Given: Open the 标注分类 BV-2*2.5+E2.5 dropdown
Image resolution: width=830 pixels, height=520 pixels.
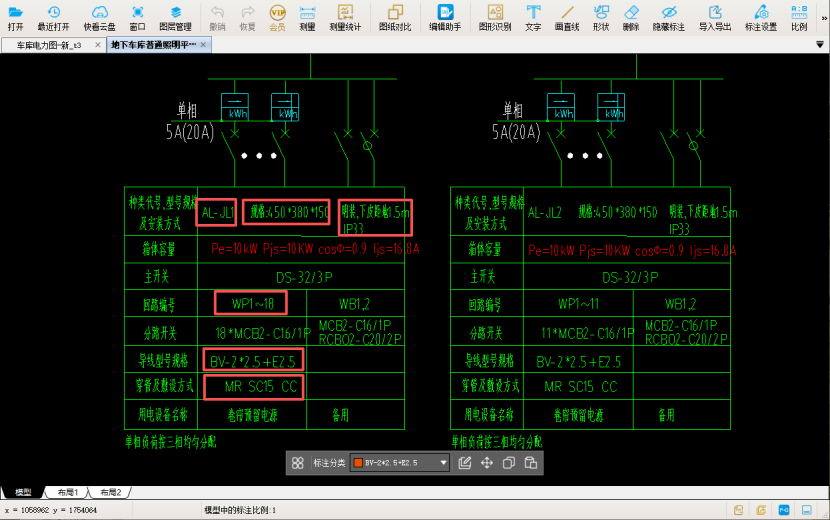Looking at the screenshot, I should pyautogui.click(x=400, y=463).
